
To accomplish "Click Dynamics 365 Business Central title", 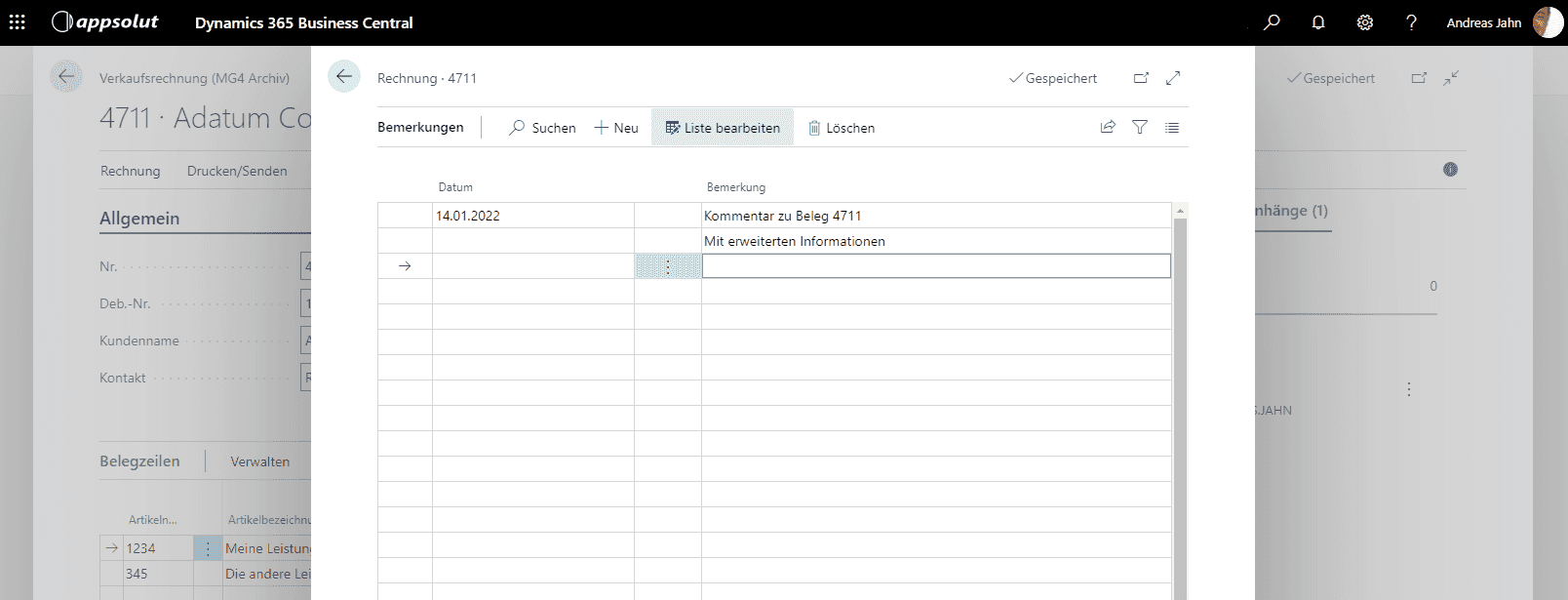I will point(303,22).
